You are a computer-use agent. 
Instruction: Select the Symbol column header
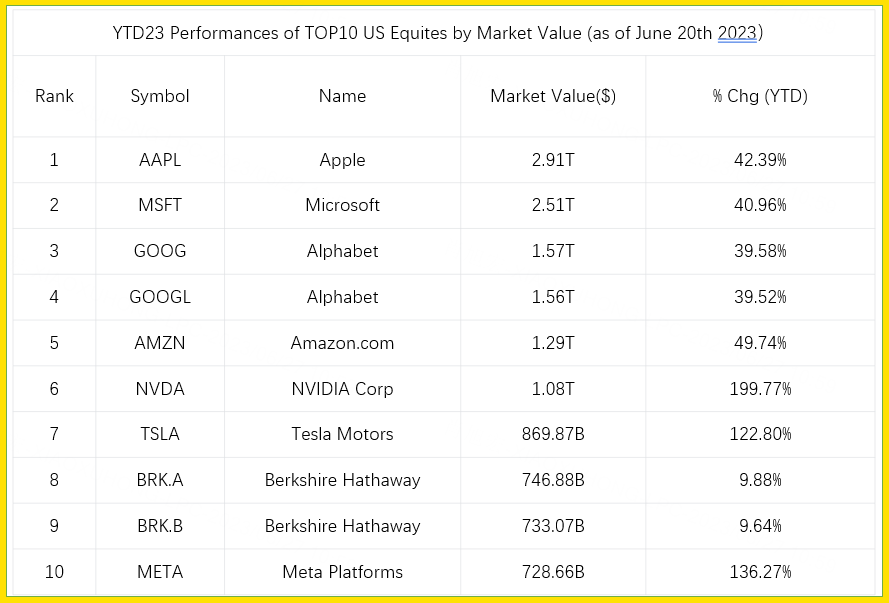pyautogui.click(x=160, y=96)
